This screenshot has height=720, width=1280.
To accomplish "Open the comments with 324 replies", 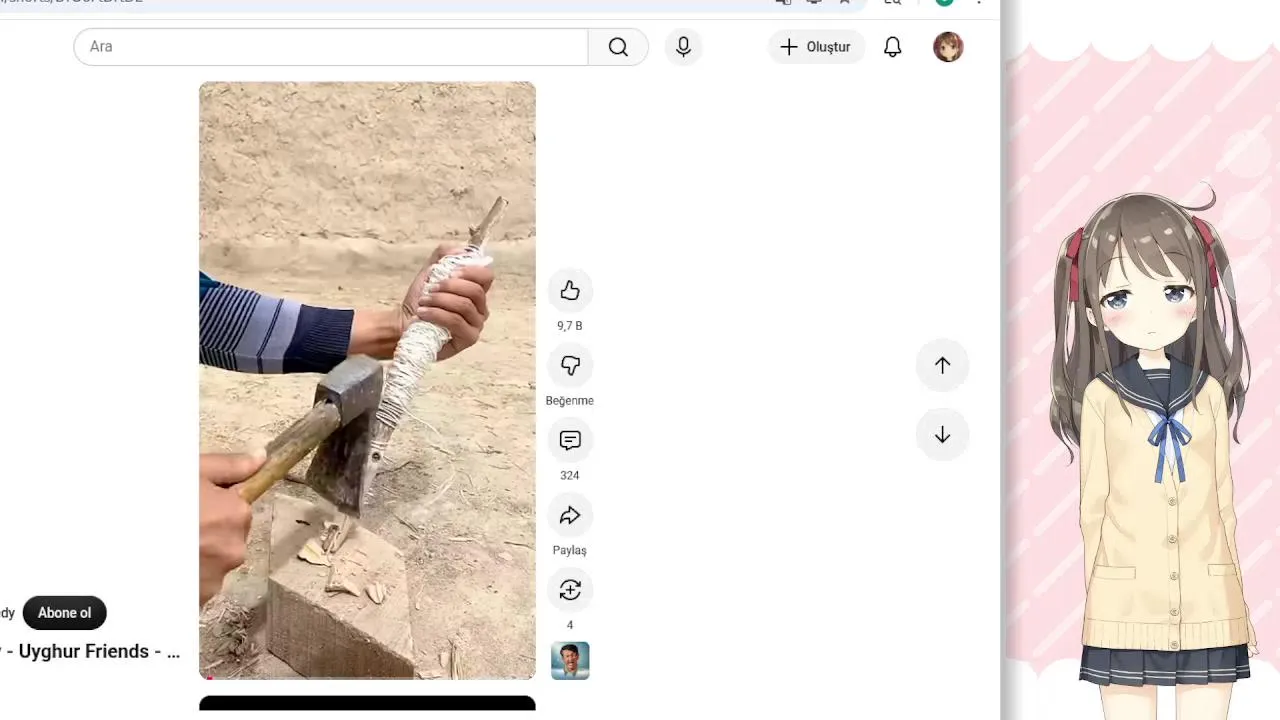I will (x=570, y=440).
